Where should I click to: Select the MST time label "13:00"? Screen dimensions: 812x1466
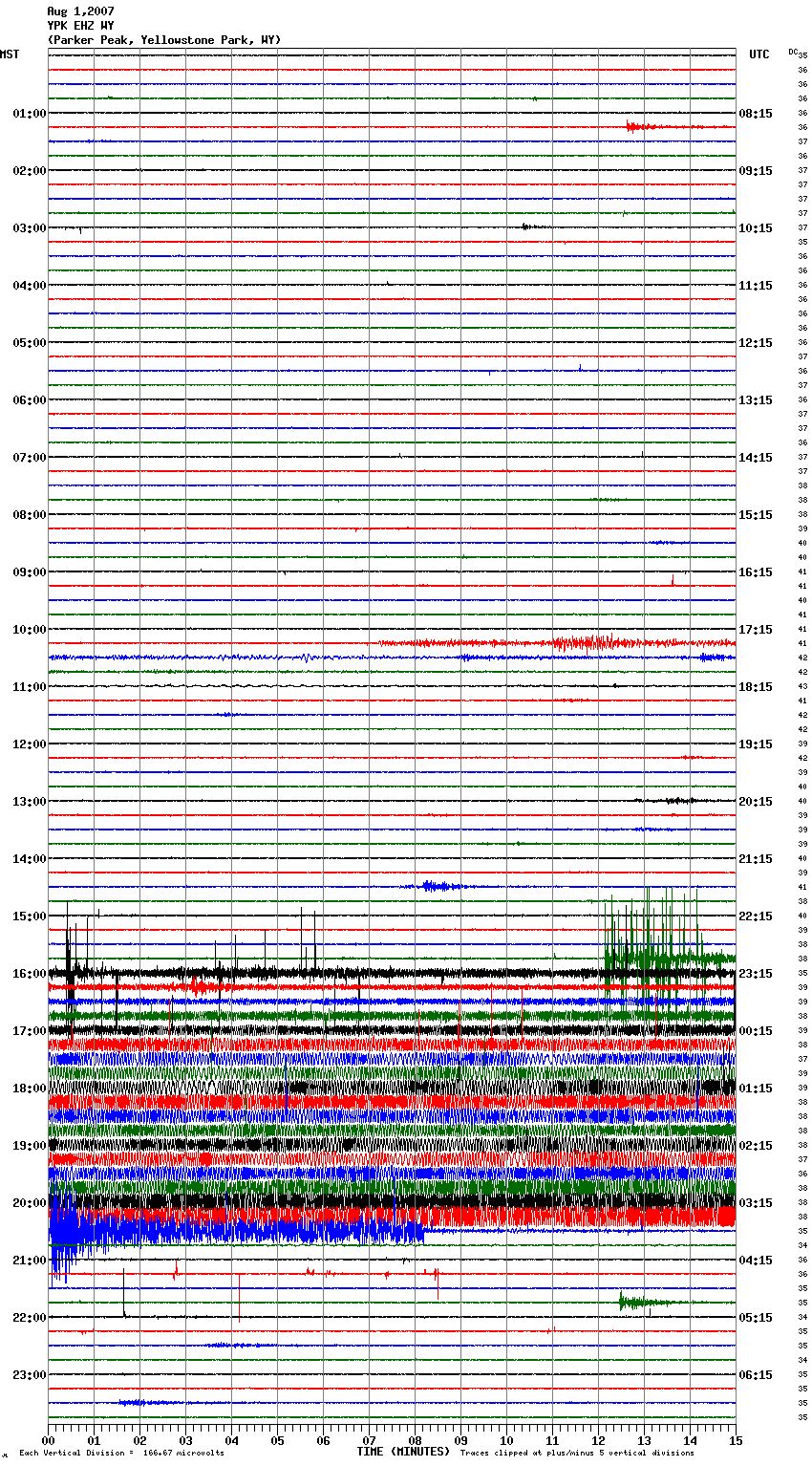click(30, 802)
